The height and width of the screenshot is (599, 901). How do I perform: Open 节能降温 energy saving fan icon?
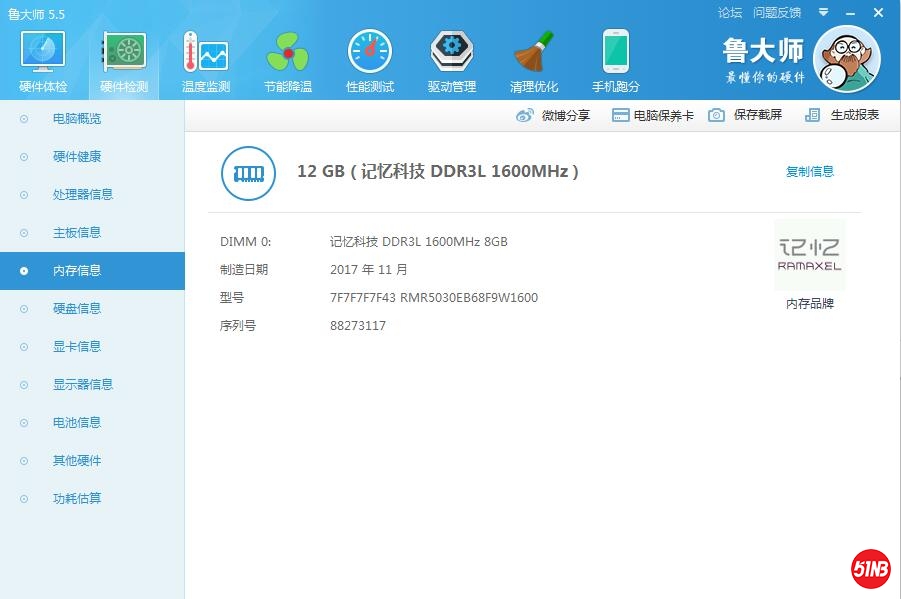point(288,53)
